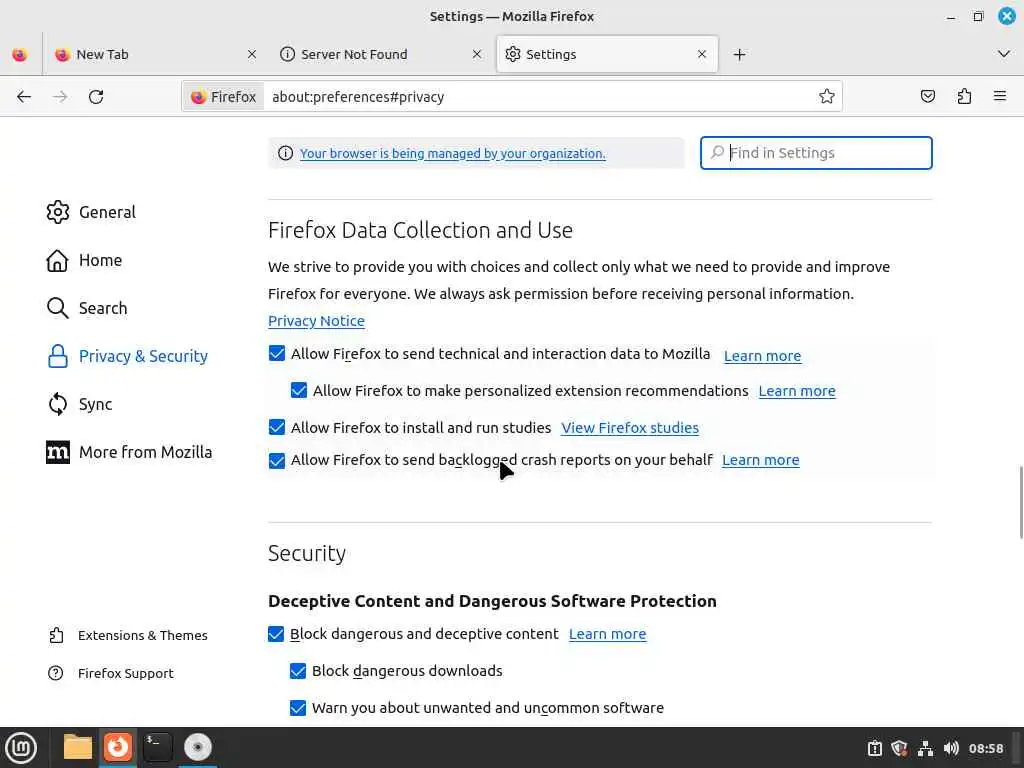Open the Privacy Notice link
This screenshot has height=768, width=1024.
(316, 321)
